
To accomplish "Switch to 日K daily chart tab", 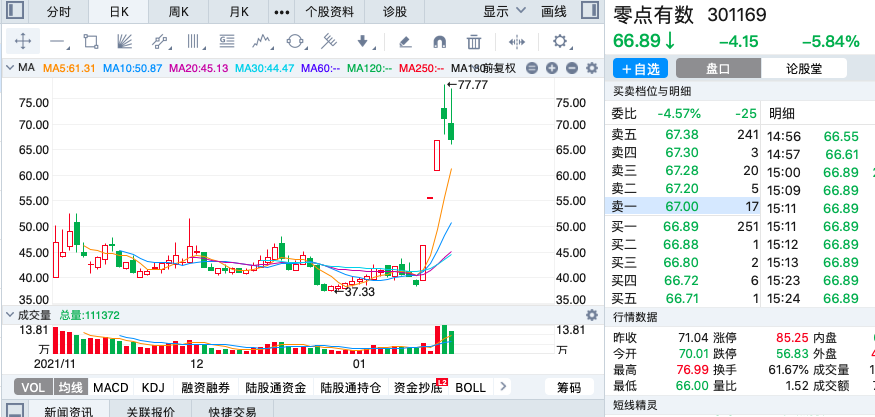I will point(119,12).
